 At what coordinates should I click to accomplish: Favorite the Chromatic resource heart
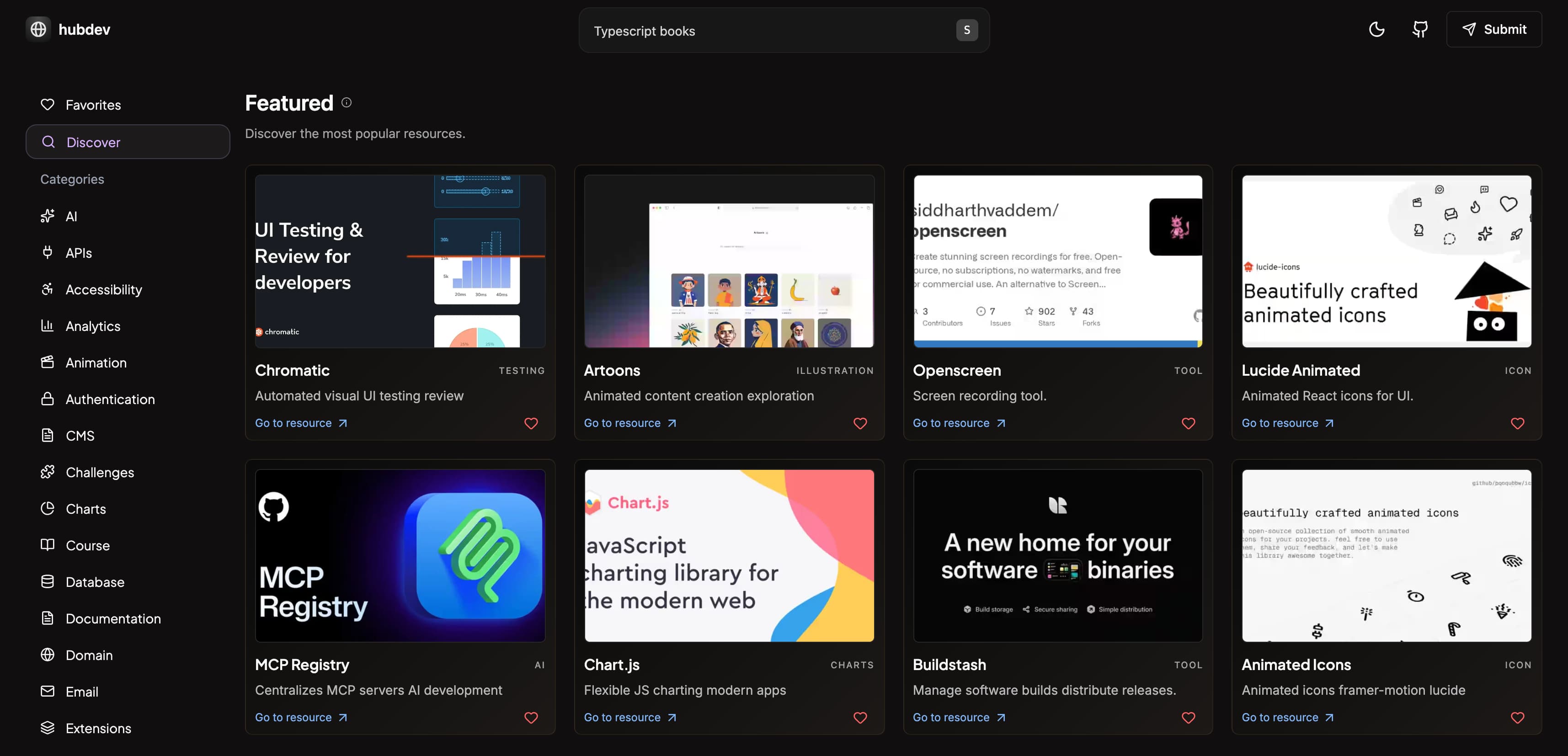tap(531, 423)
